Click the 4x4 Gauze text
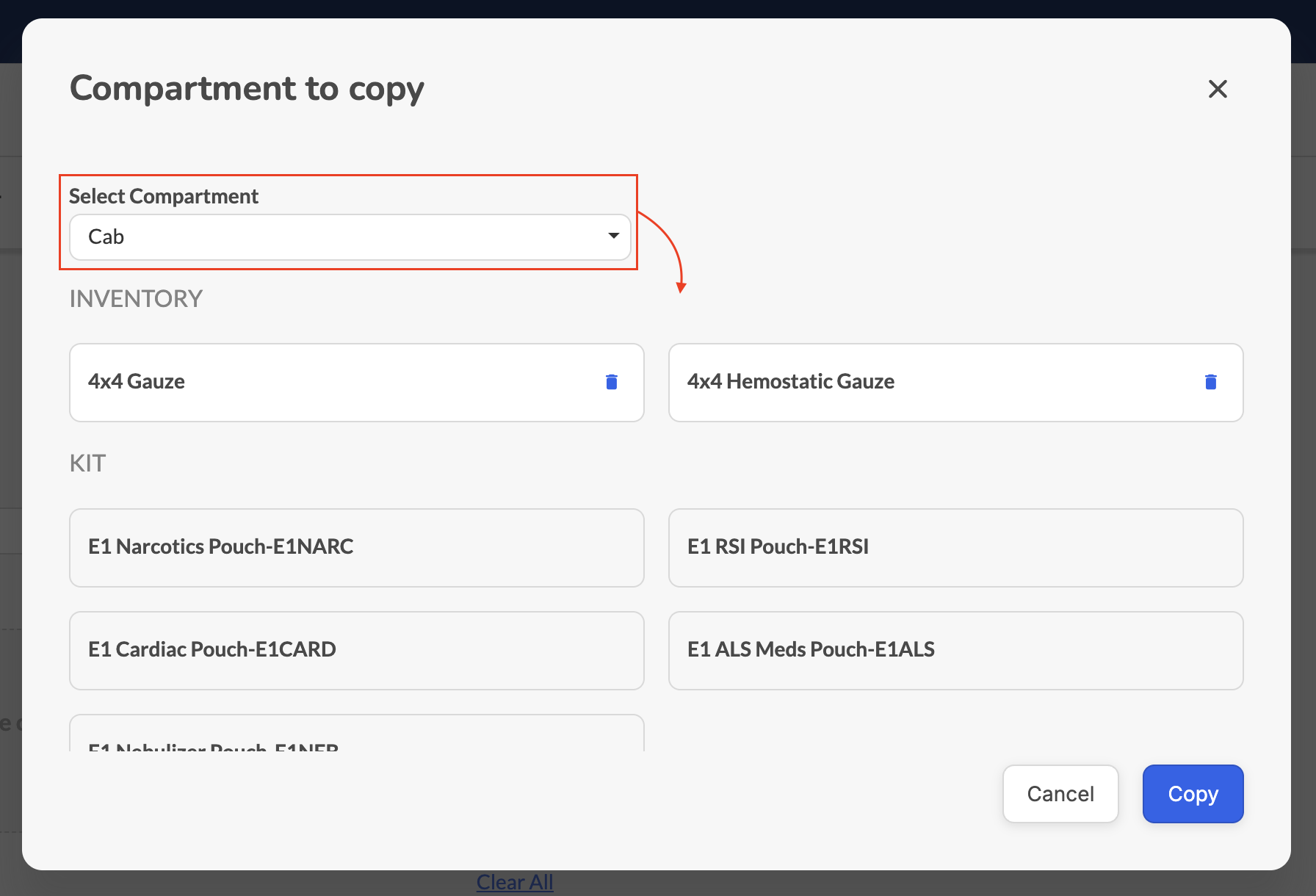This screenshot has height=896, width=1316. 137,381
